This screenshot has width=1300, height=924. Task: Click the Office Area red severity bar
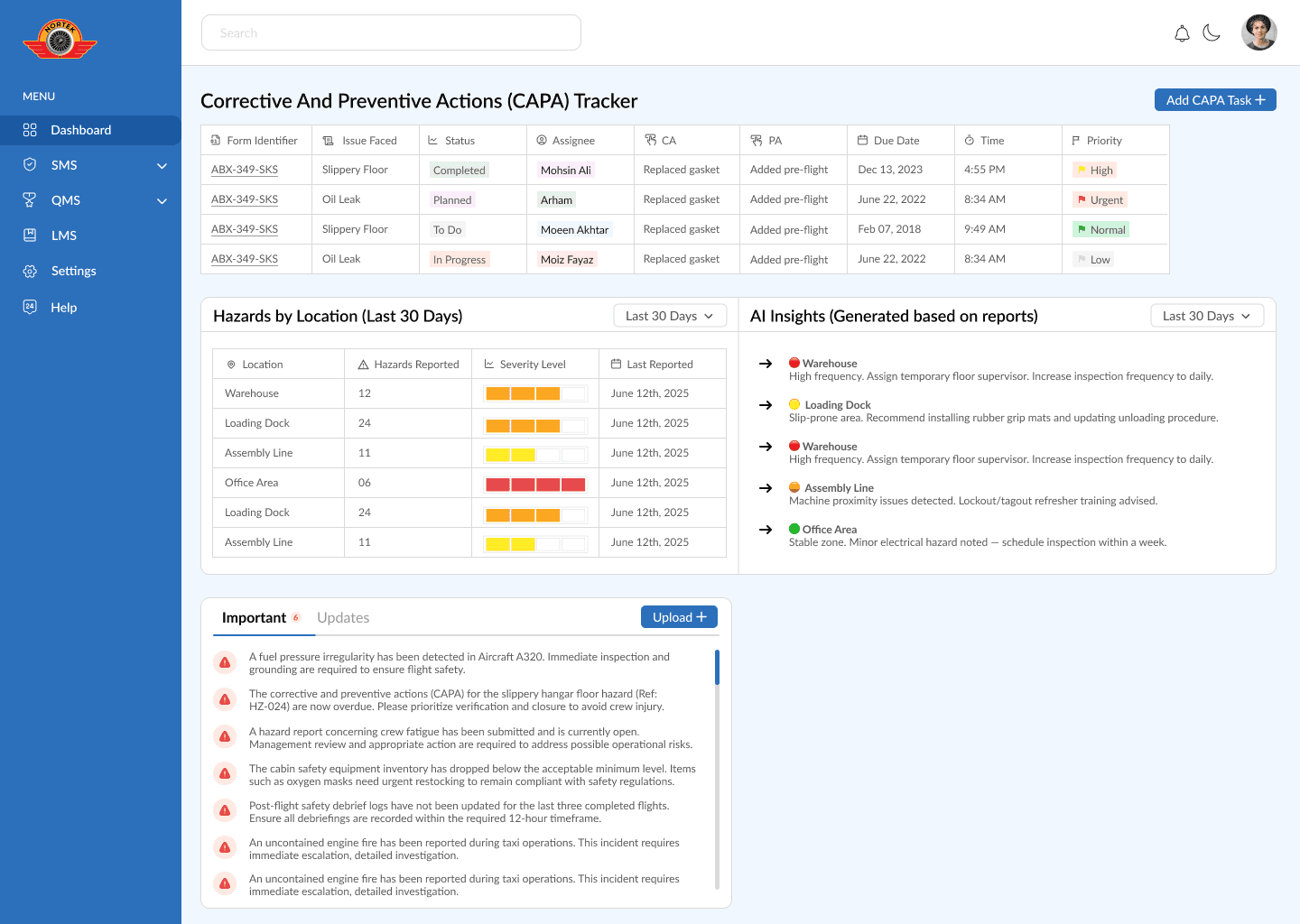pyautogui.click(x=535, y=483)
